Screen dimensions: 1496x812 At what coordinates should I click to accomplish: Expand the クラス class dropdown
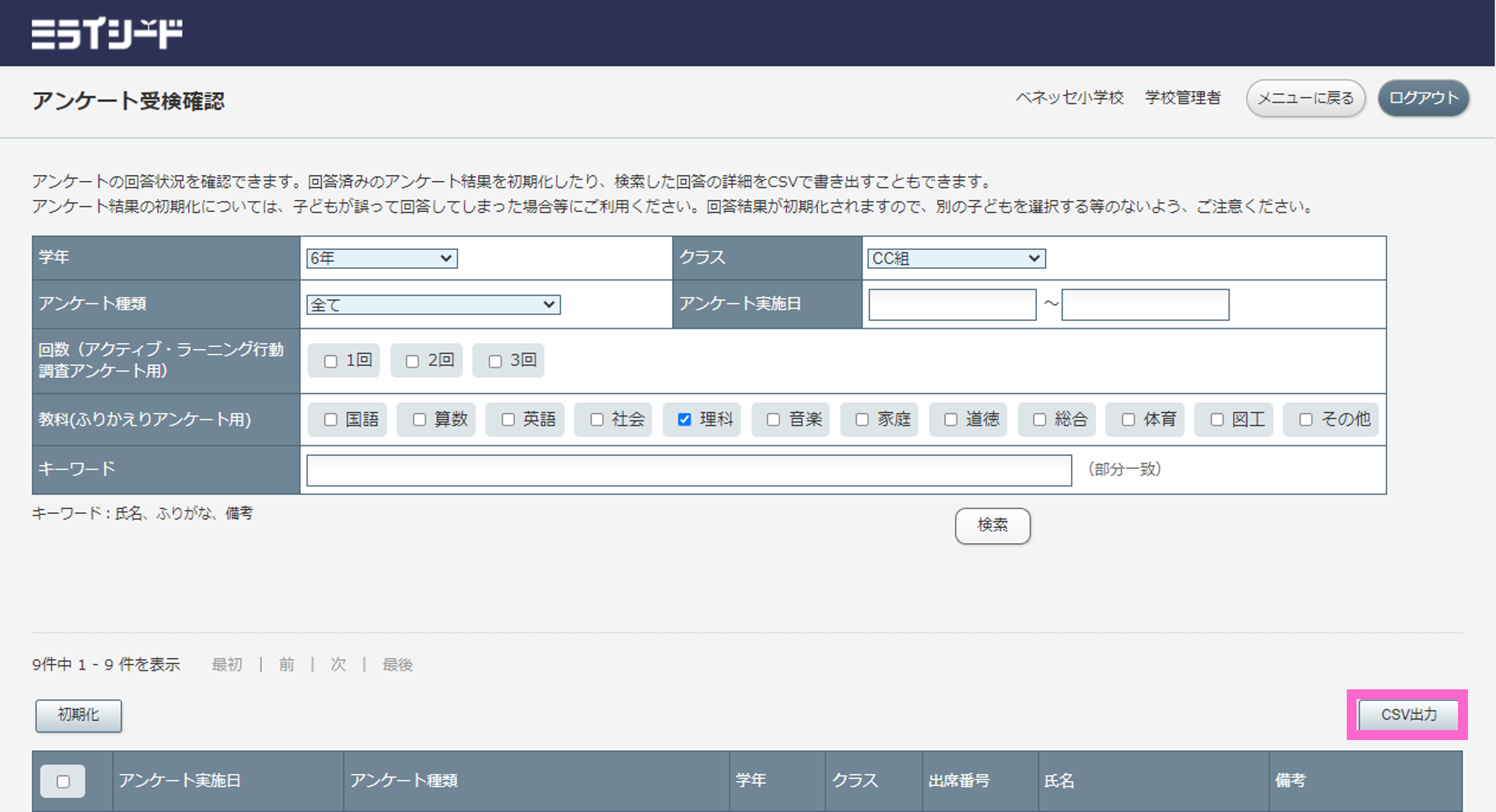pos(955,258)
